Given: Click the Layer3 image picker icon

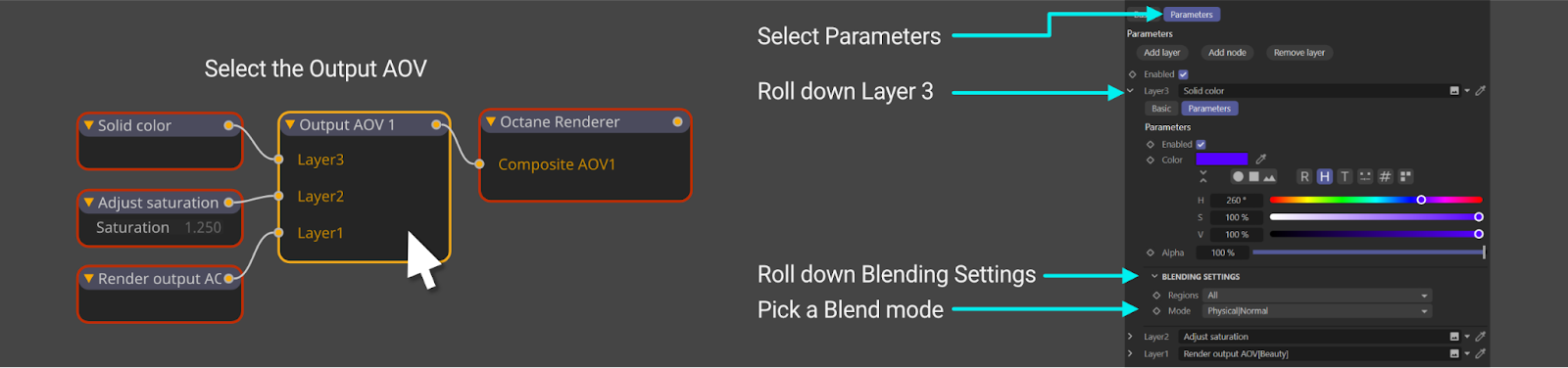Looking at the screenshot, I should [x=1454, y=91].
